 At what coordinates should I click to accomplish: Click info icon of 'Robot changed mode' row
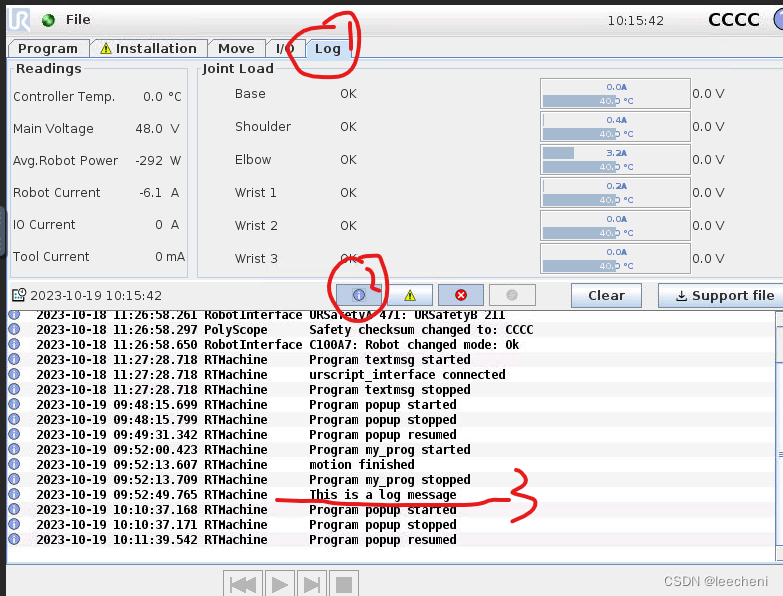14,344
